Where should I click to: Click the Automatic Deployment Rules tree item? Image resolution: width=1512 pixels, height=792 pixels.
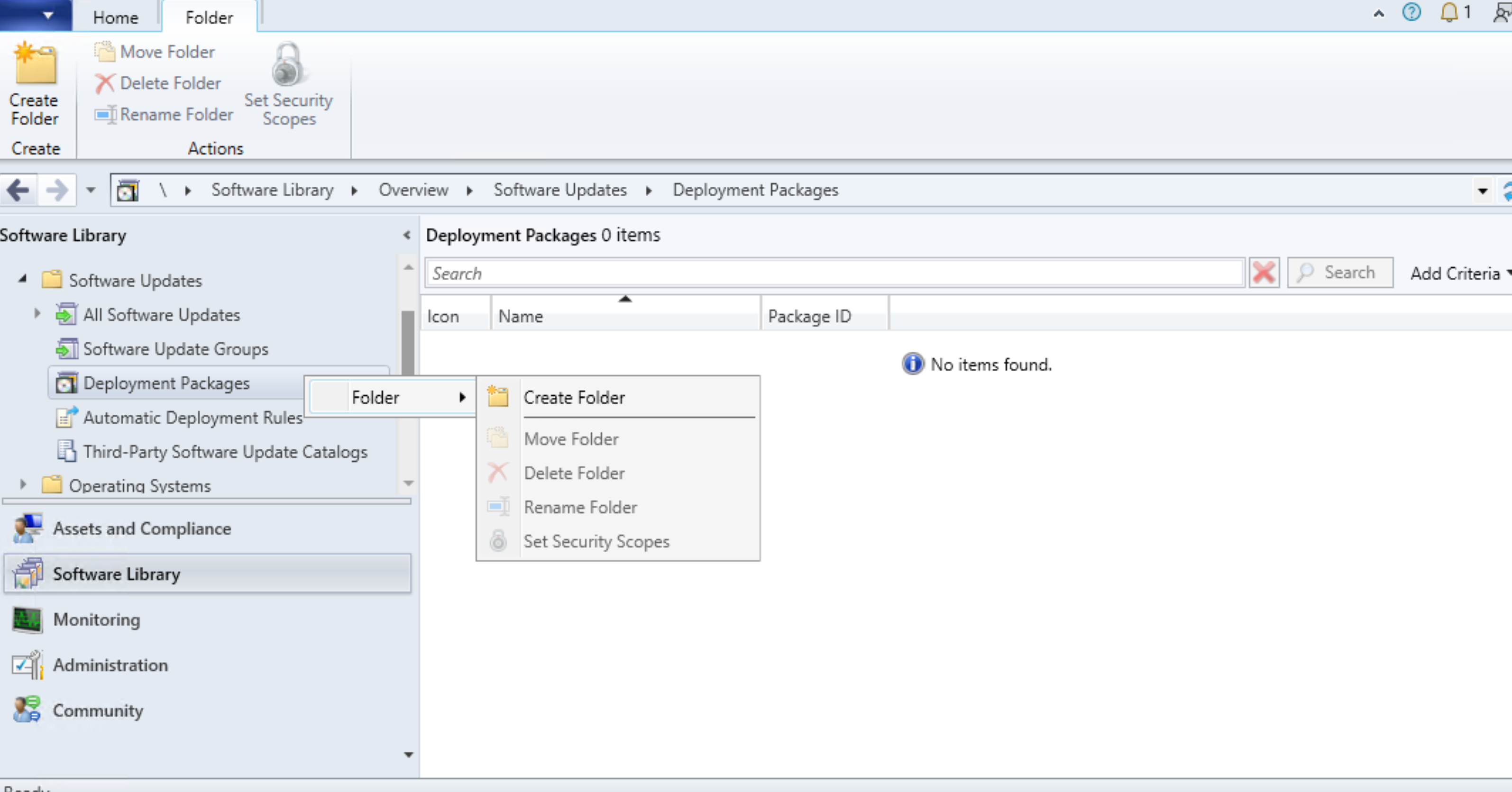point(193,417)
